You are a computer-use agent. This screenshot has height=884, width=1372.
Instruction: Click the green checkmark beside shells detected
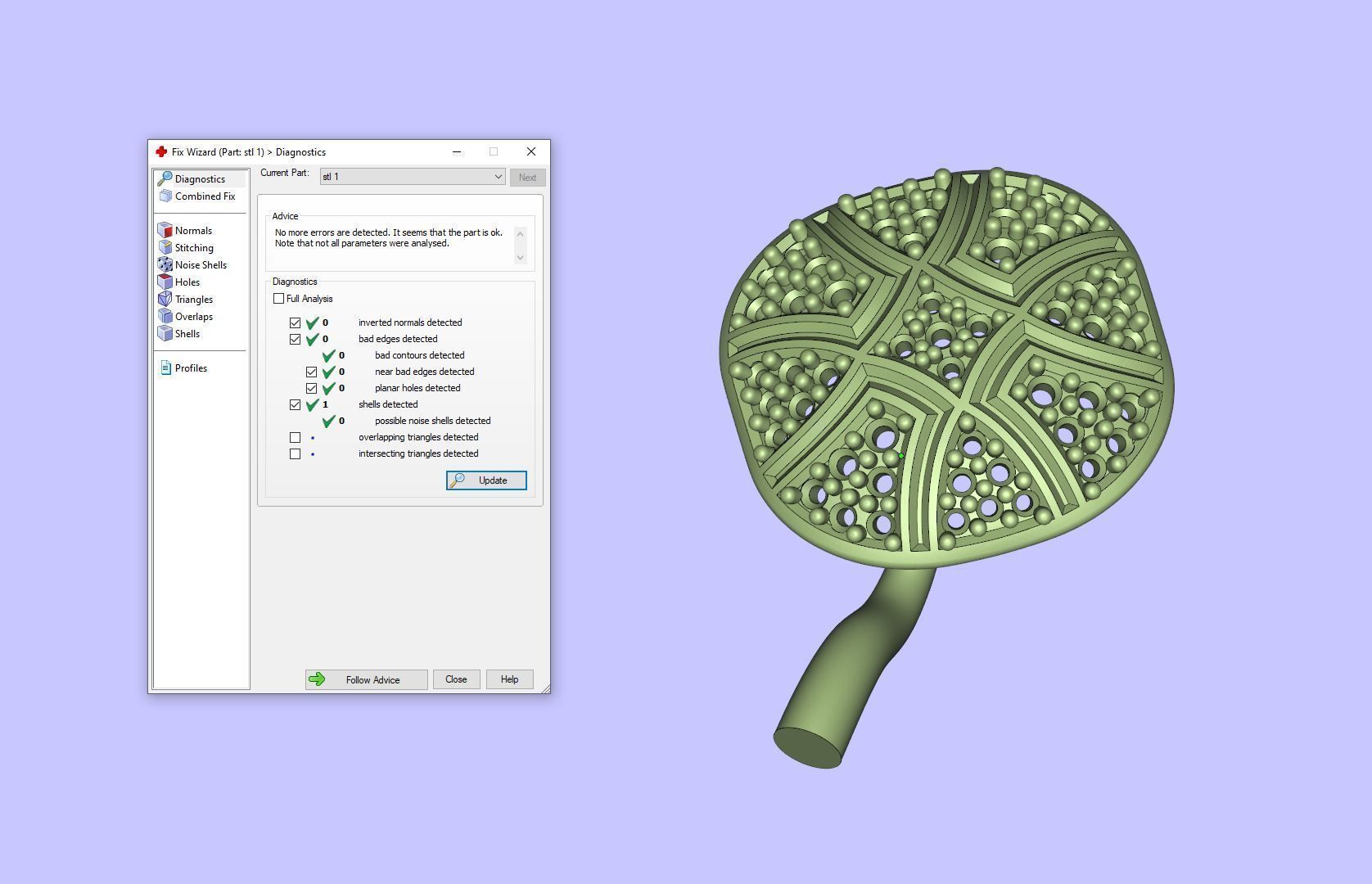(x=312, y=404)
